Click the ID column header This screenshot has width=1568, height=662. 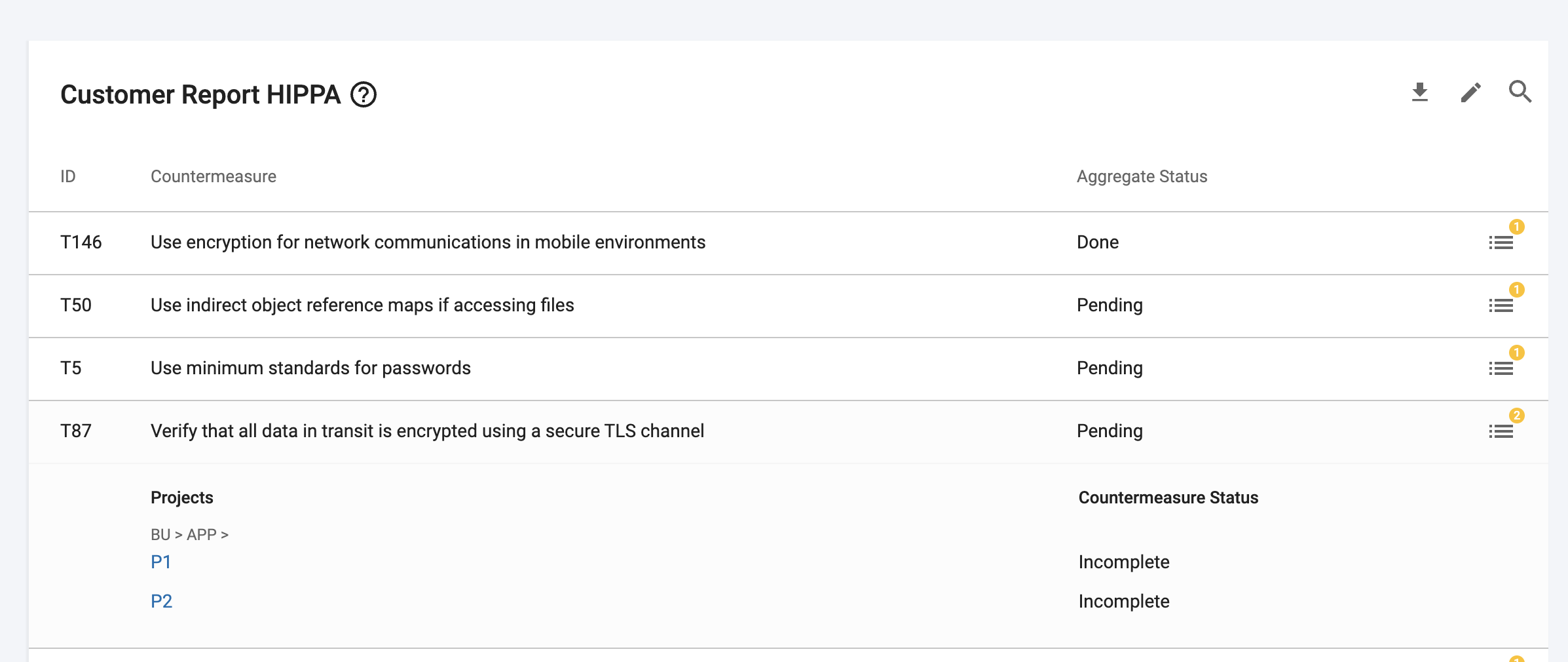point(67,176)
